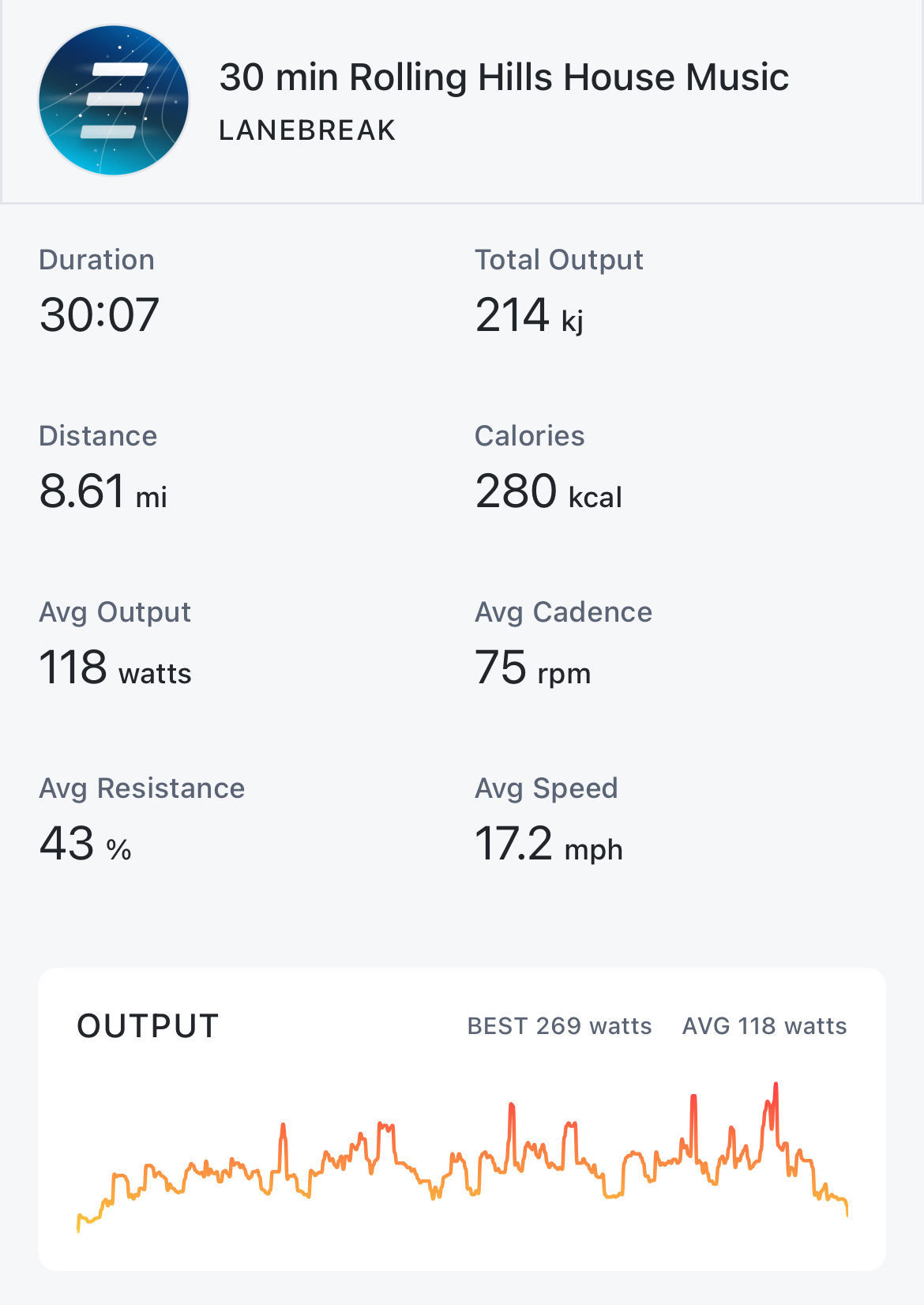Tap the Lanebreak workout icon

[114, 100]
